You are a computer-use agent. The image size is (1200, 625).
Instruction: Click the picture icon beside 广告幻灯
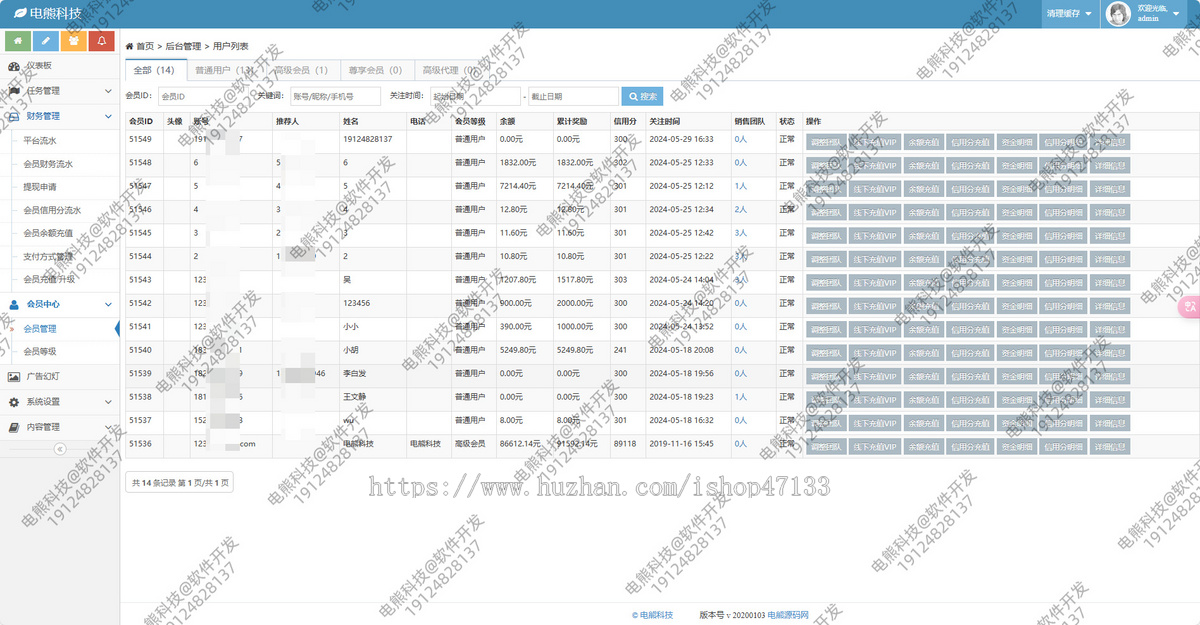coord(14,377)
